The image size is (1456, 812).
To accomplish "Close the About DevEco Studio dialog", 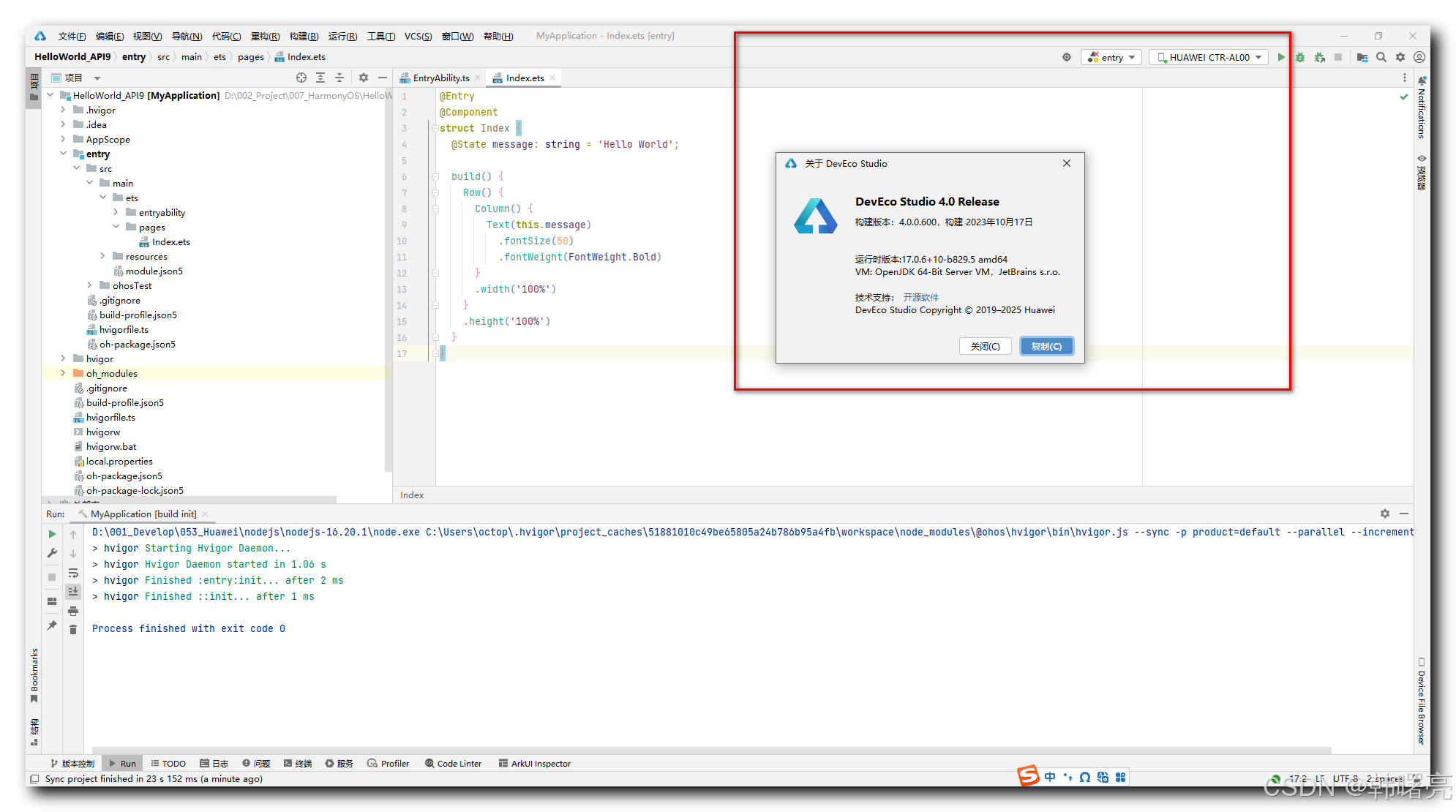I will (x=1067, y=163).
